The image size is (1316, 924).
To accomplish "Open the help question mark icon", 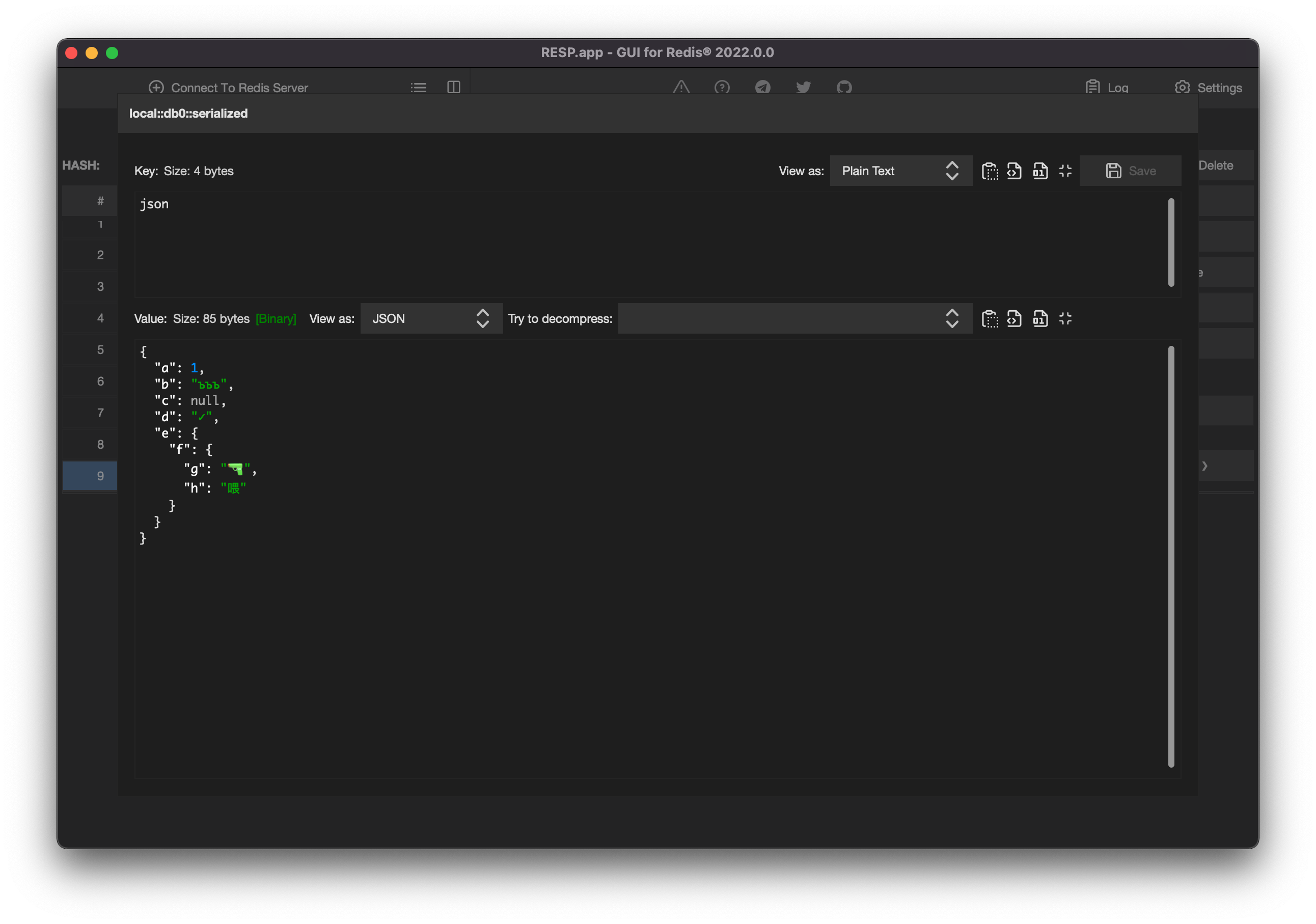I will pos(722,87).
